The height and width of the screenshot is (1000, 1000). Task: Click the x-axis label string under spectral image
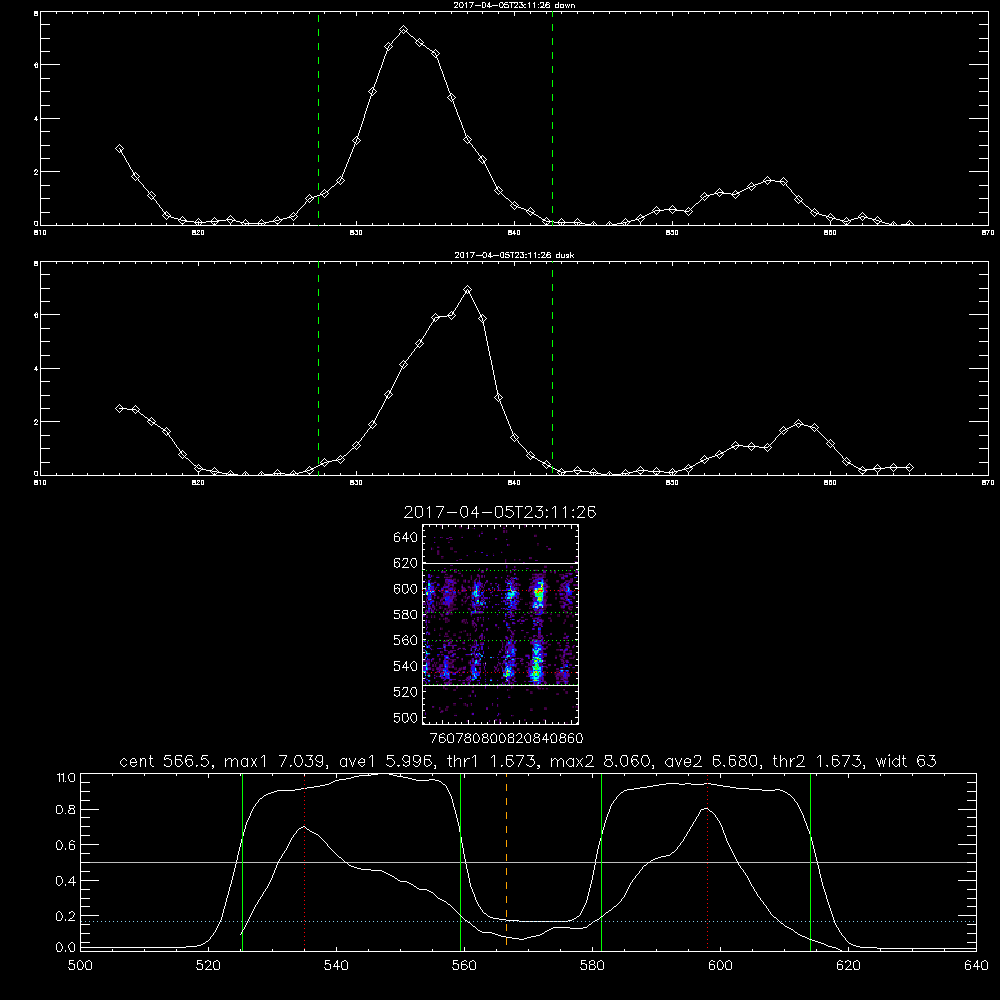pos(506,738)
